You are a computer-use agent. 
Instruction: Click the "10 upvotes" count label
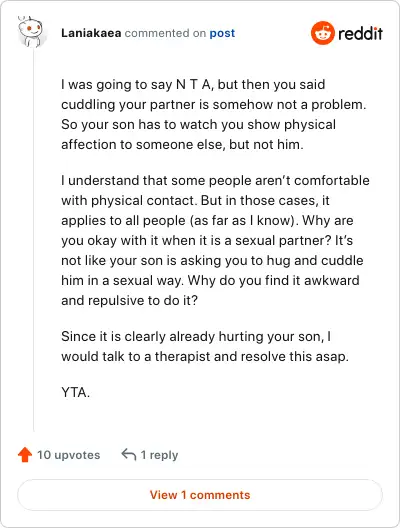(x=69, y=455)
